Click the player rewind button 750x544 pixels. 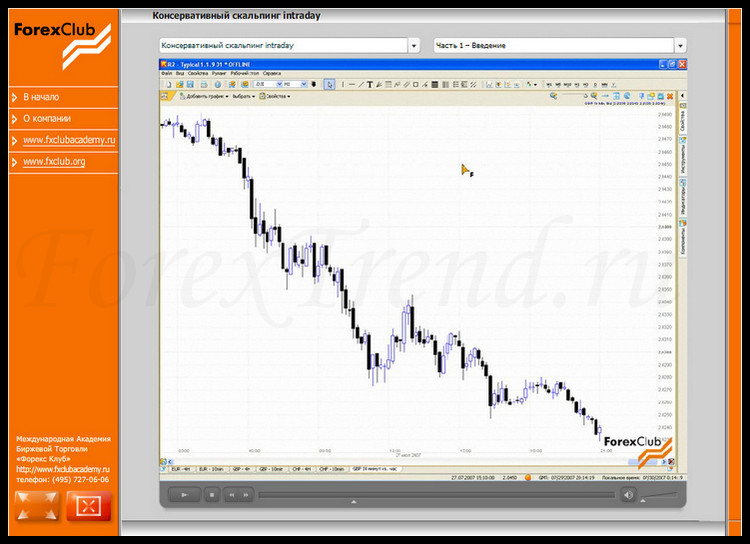tap(232, 495)
